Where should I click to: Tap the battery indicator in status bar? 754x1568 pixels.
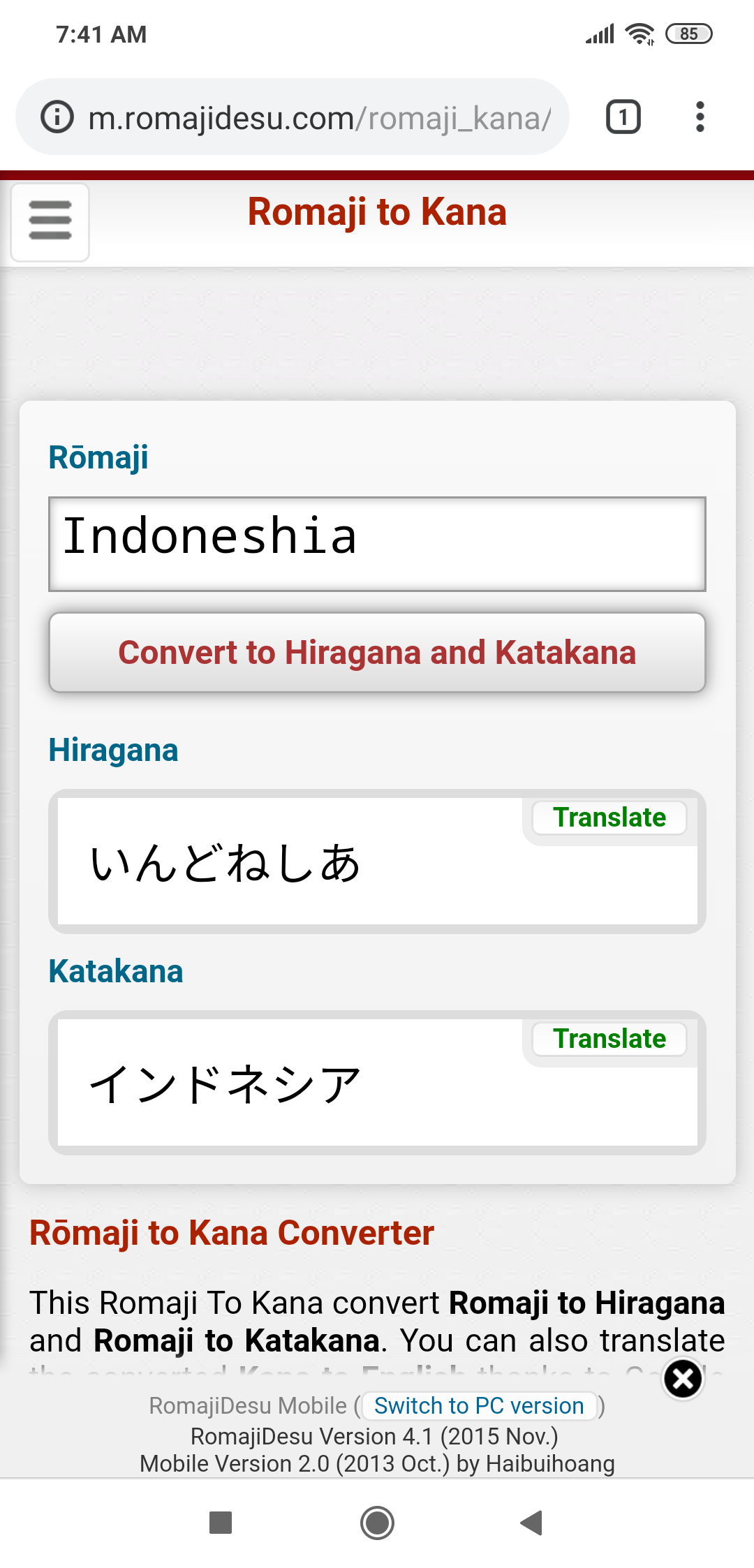coord(689,33)
